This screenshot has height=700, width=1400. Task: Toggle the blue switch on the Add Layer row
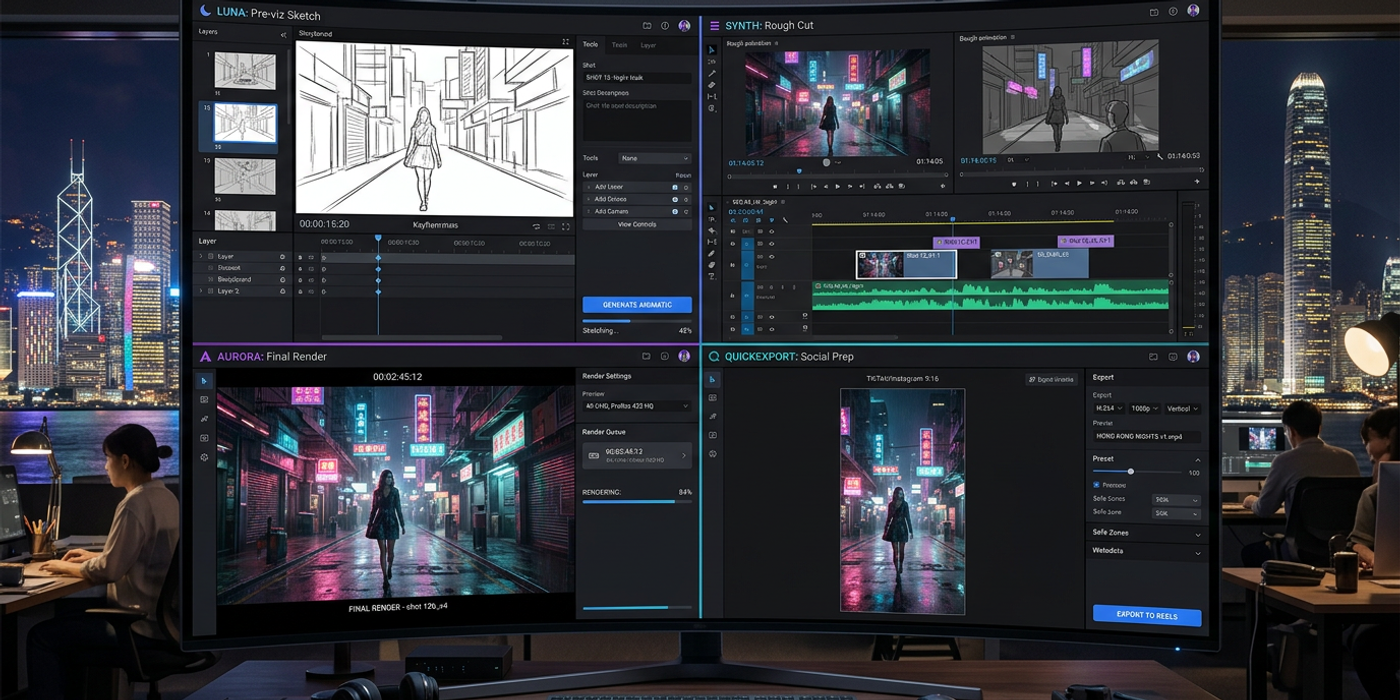[674, 187]
